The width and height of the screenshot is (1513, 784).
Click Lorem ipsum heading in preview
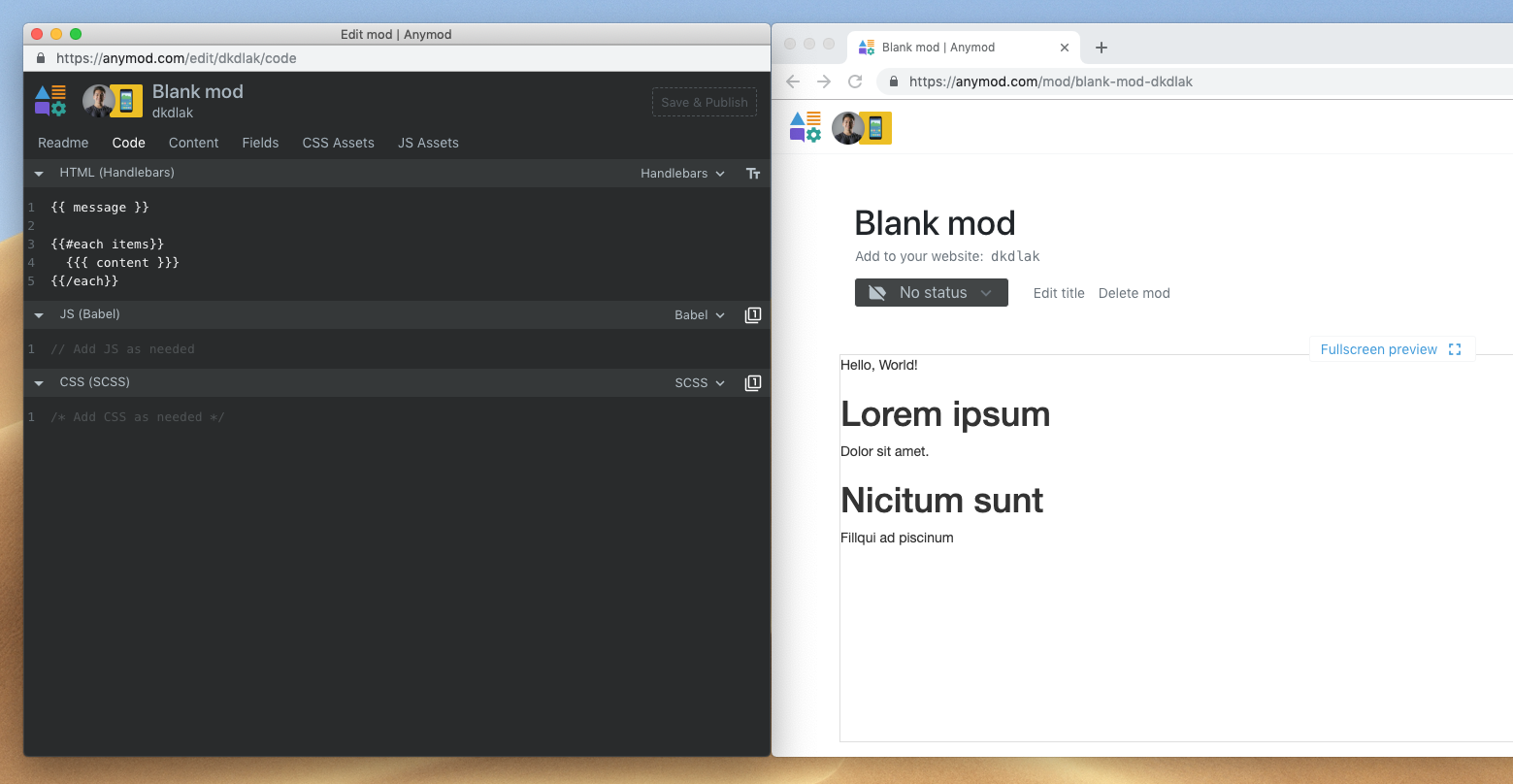point(945,414)
